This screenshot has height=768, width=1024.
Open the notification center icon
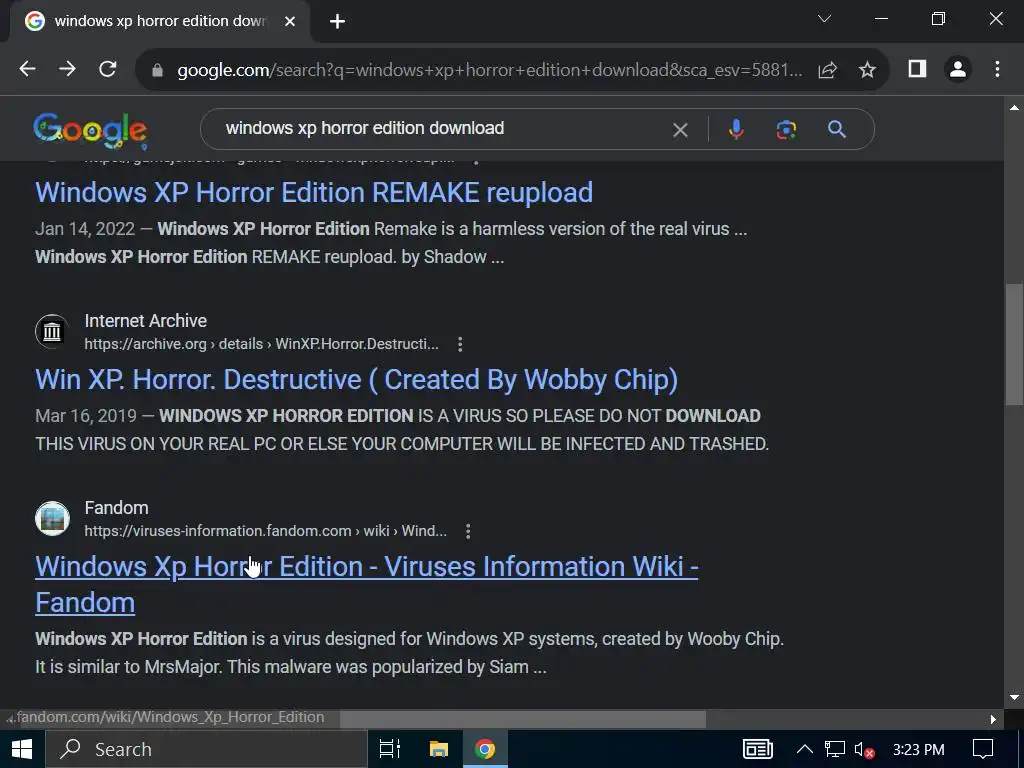tap(983, 749)
